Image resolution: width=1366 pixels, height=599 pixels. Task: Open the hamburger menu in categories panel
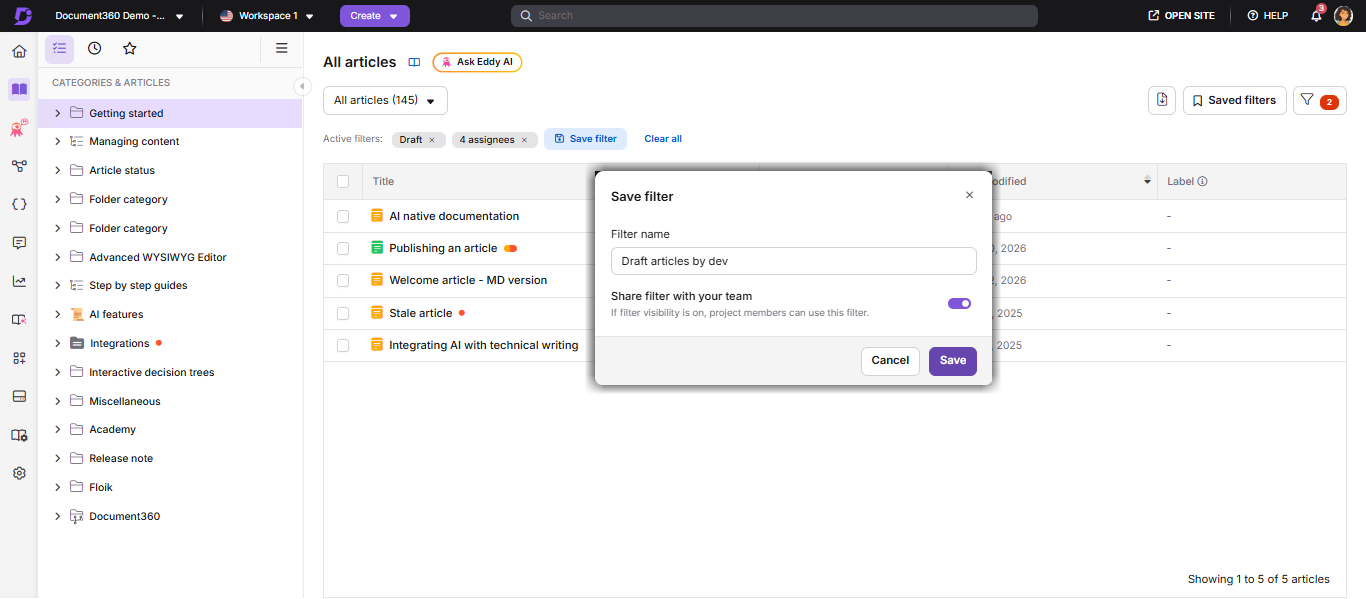[282, 48]
